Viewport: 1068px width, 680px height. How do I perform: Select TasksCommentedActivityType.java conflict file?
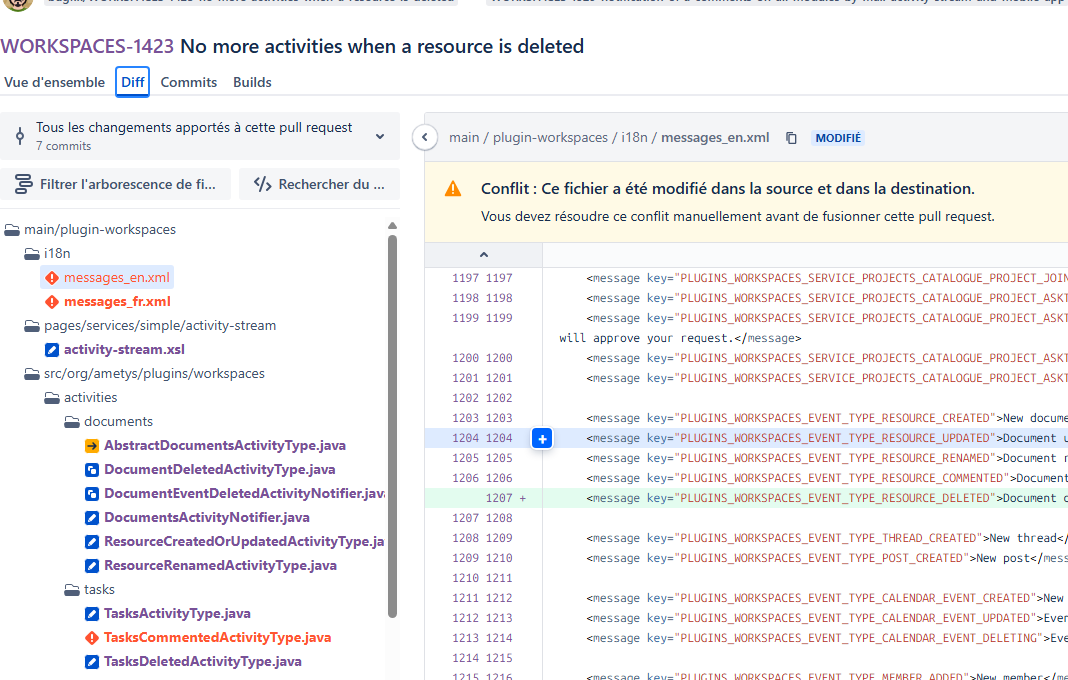(x=216, y=637)
